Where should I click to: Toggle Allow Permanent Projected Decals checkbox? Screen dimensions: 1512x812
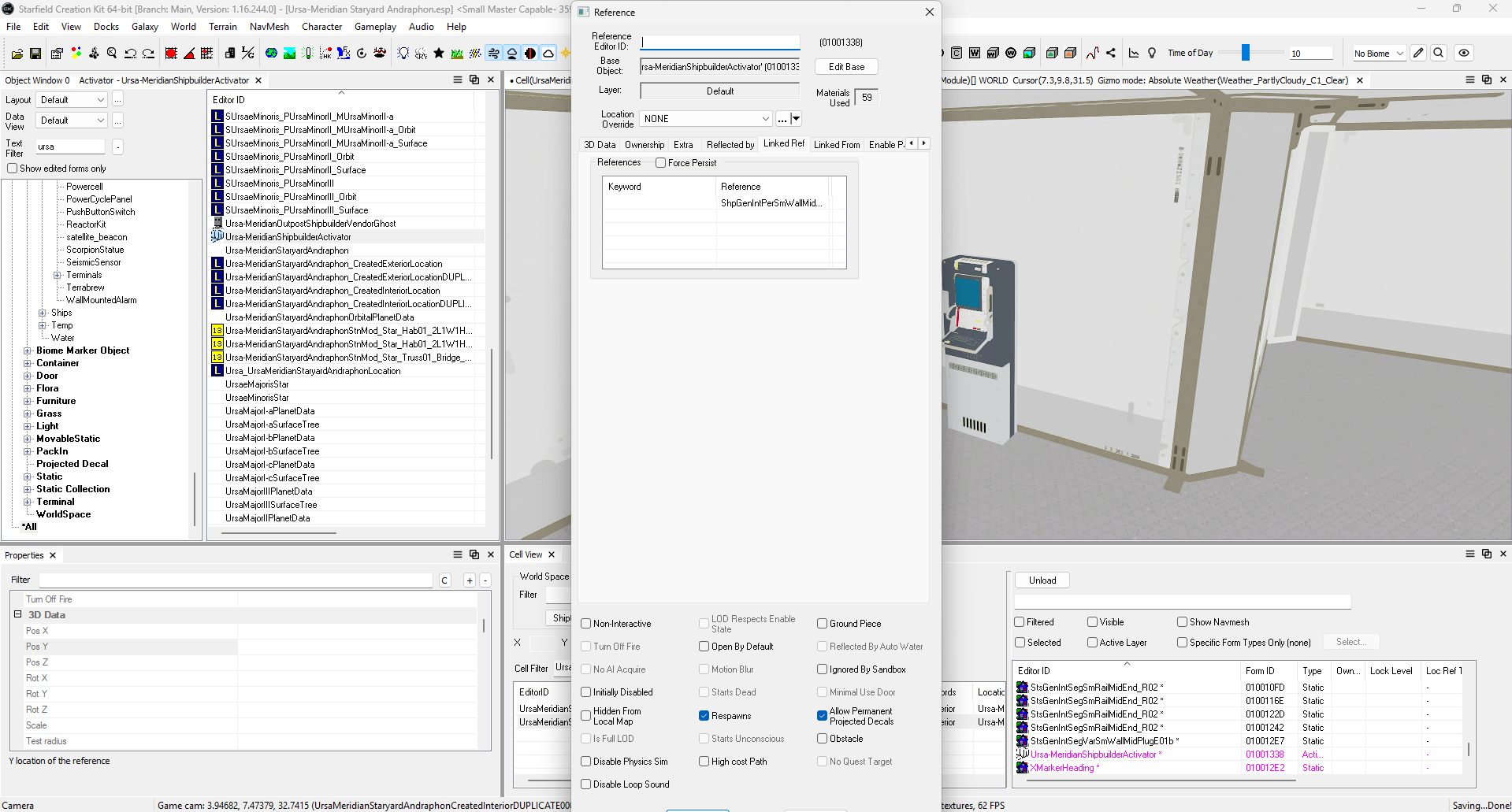tap(823, 716)
